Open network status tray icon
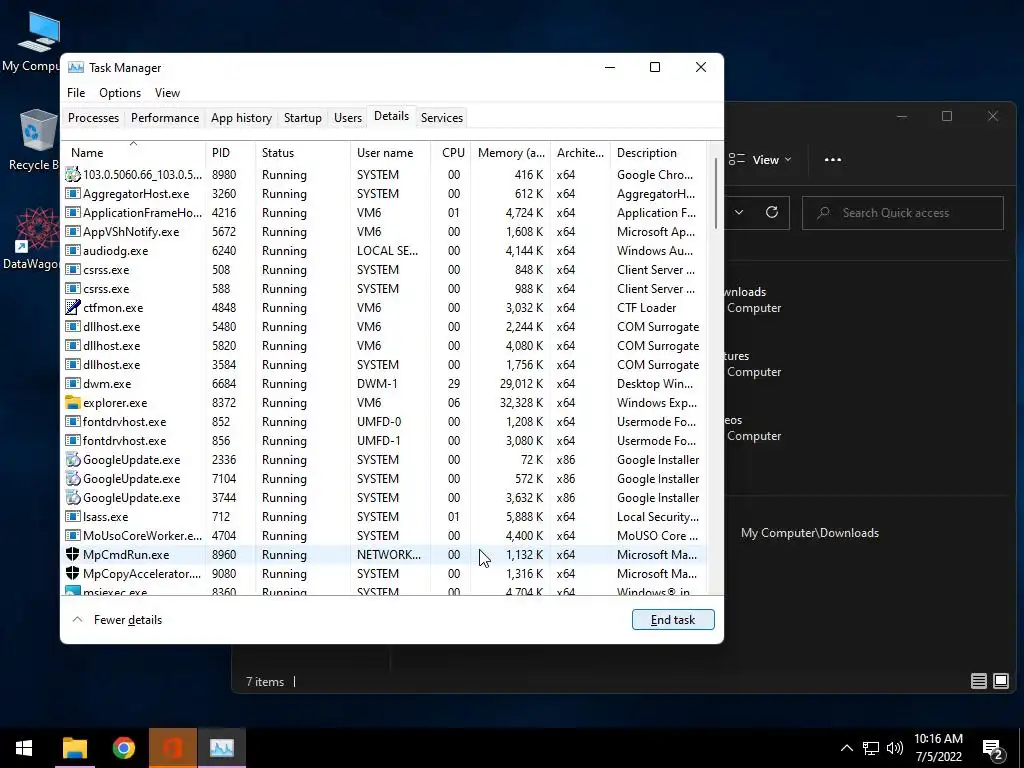Image resolution: width=1024 pixels, height=768 pixels. click(871, 748)
